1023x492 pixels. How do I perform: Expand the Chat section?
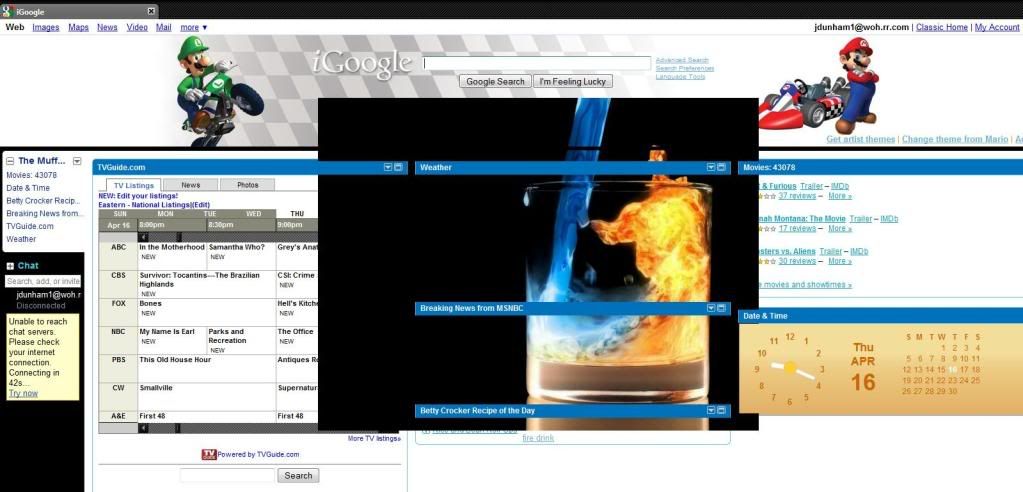pyautogui.click(x=10, y=266)
